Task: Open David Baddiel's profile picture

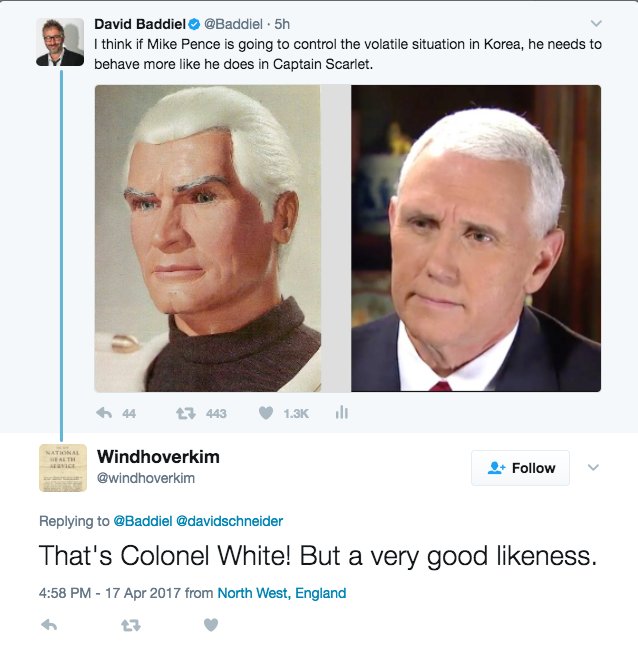Action: pyautogui.click(x=60, y=42)
